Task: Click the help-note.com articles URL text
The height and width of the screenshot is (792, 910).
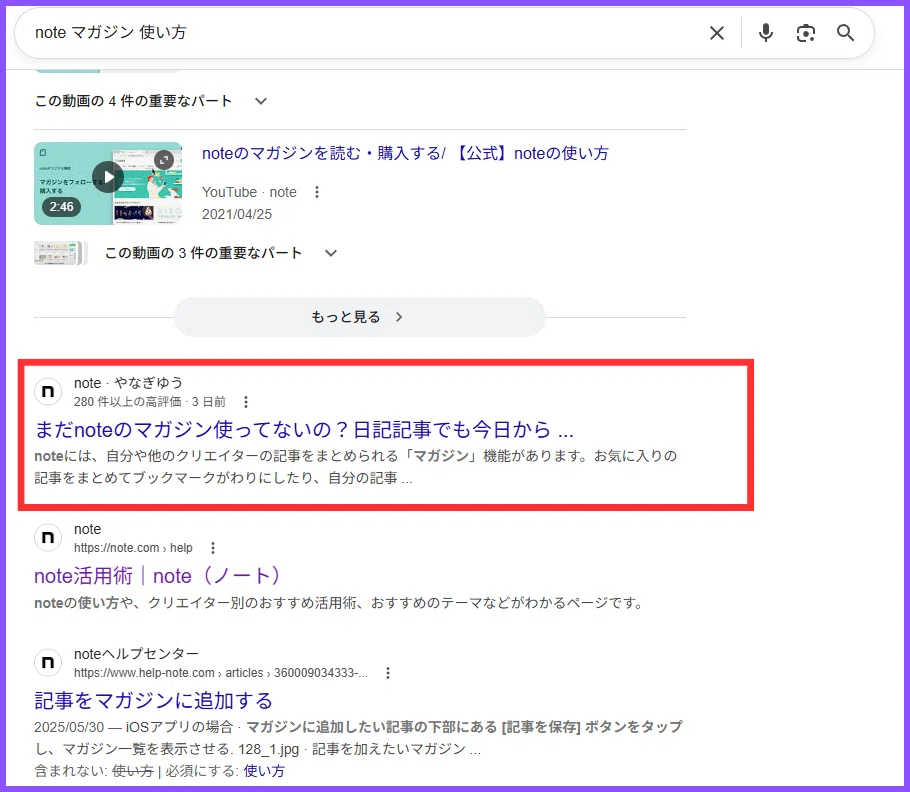Action: pos(221,672)
